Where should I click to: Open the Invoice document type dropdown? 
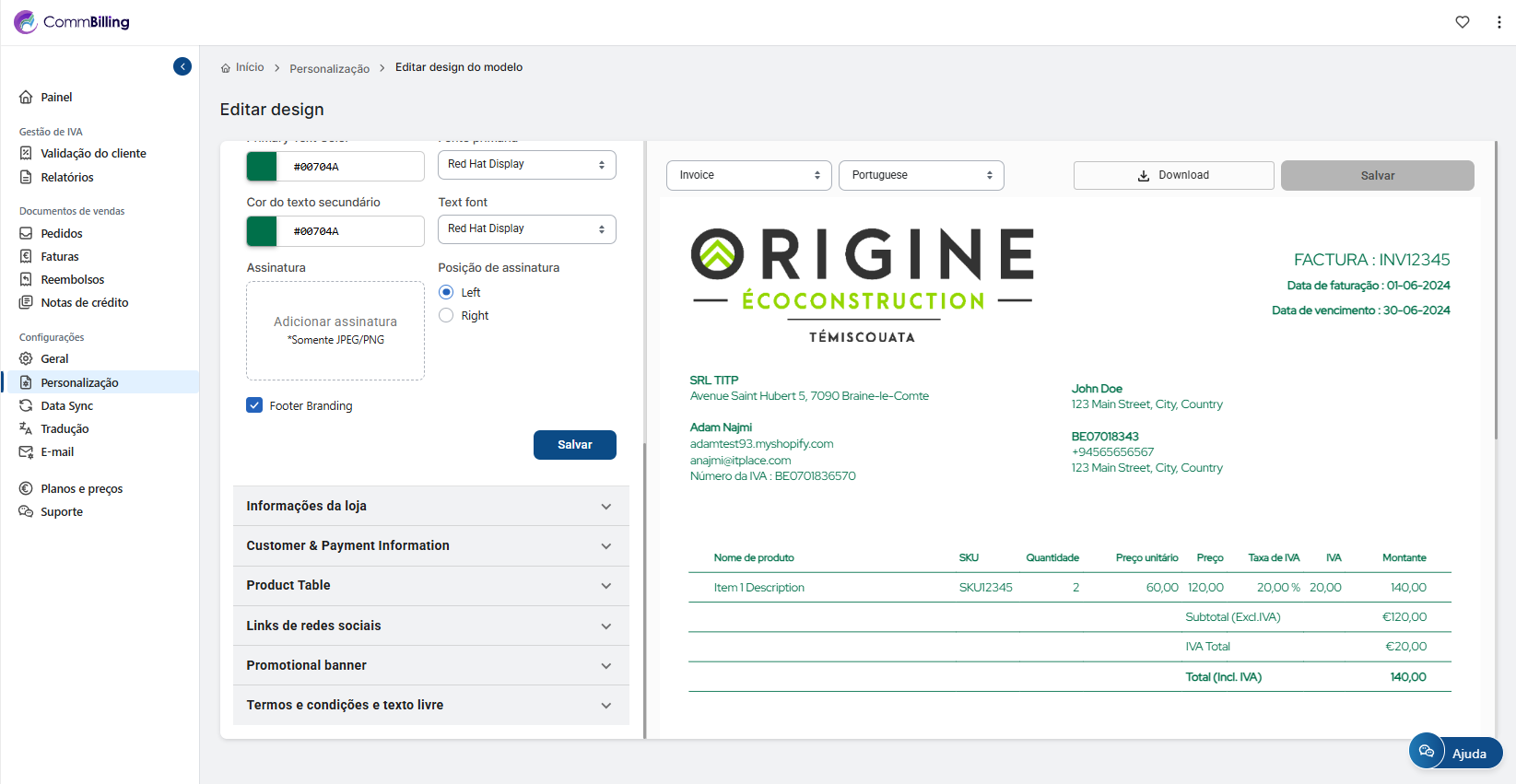pos(748,175)
